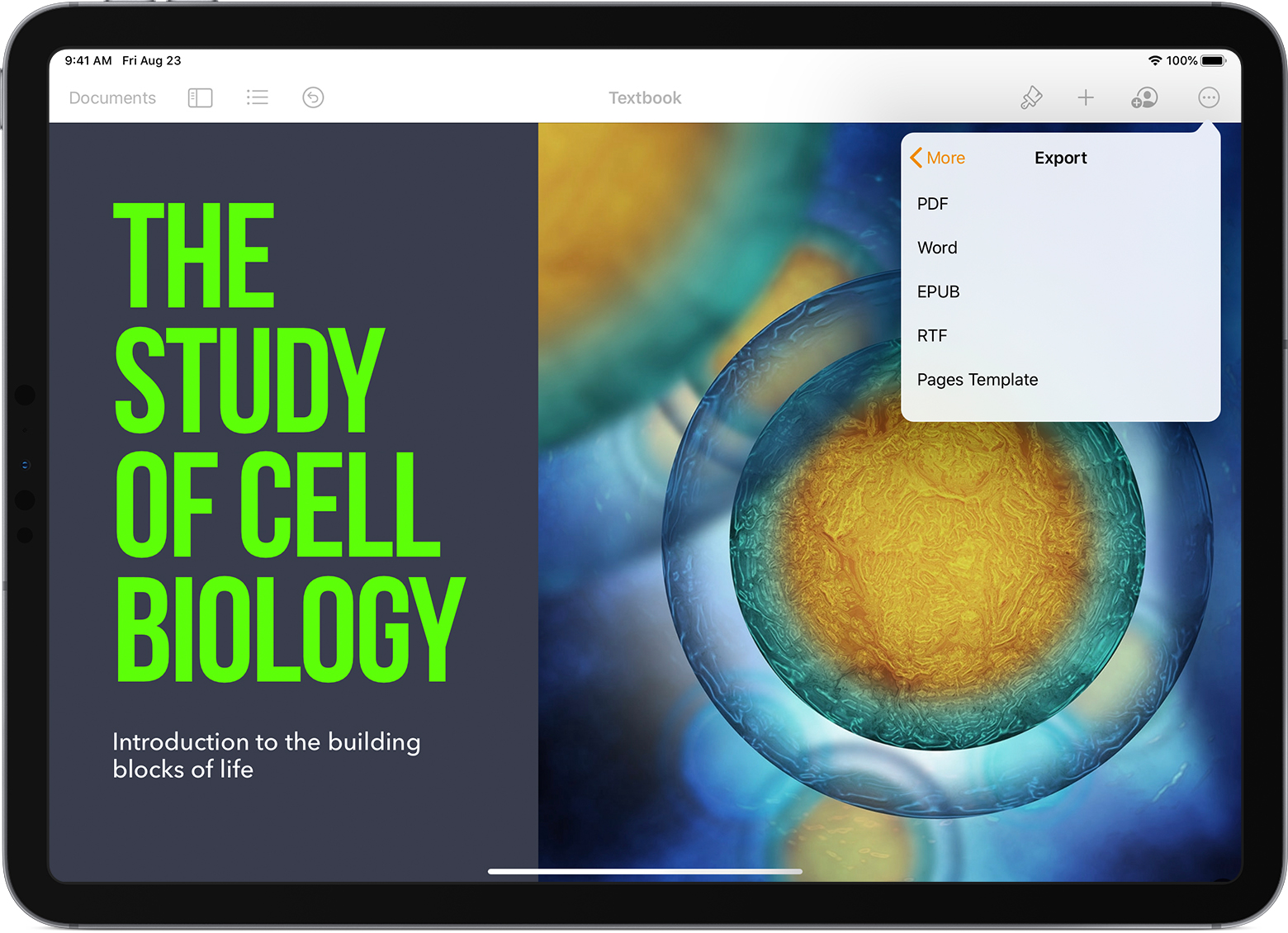Image resolution: width=1288 pixels, height=933 pixels.
Task: Select Word as the export format
Action: pos(937,248)
